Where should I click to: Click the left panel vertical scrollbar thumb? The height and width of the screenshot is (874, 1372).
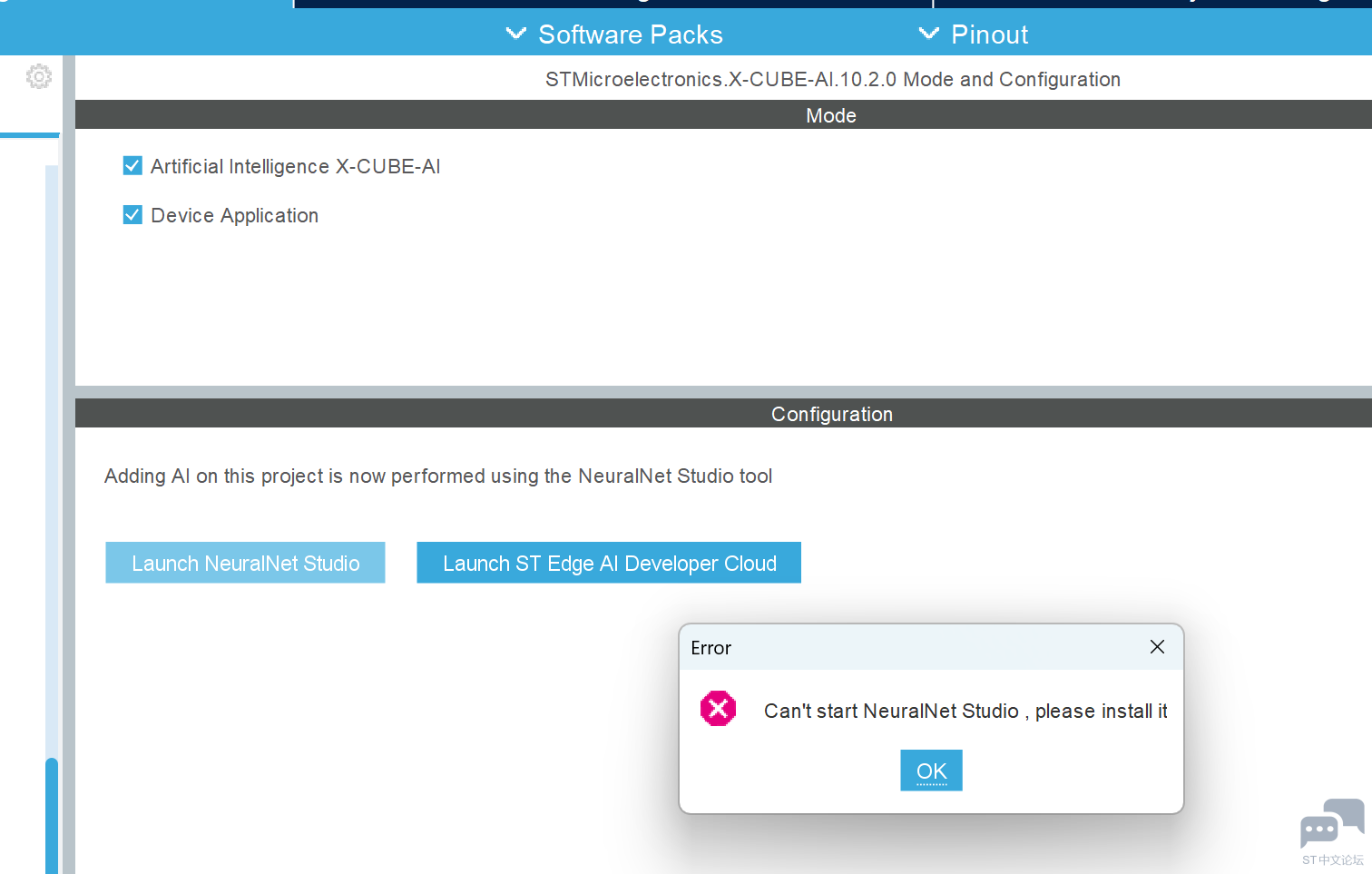52,815
